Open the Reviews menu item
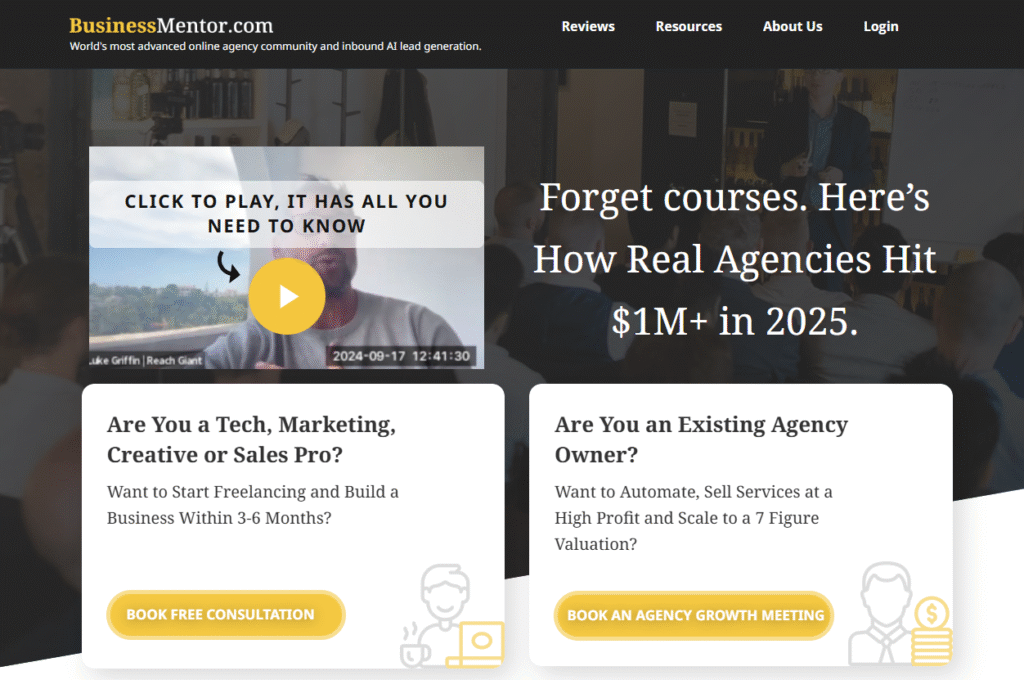This screenshot has width=1024, height=680. (x=588, y=27)
